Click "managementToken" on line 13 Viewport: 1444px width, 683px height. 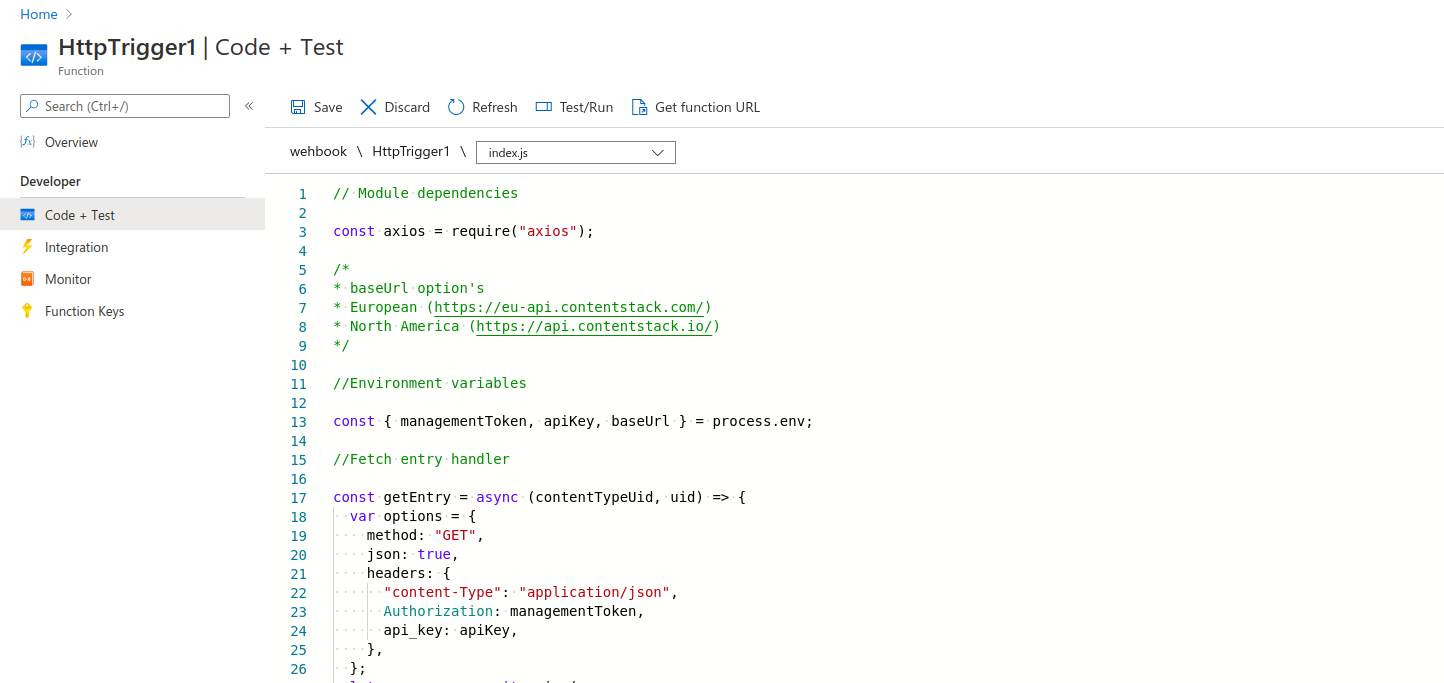(x=463, y=421)
